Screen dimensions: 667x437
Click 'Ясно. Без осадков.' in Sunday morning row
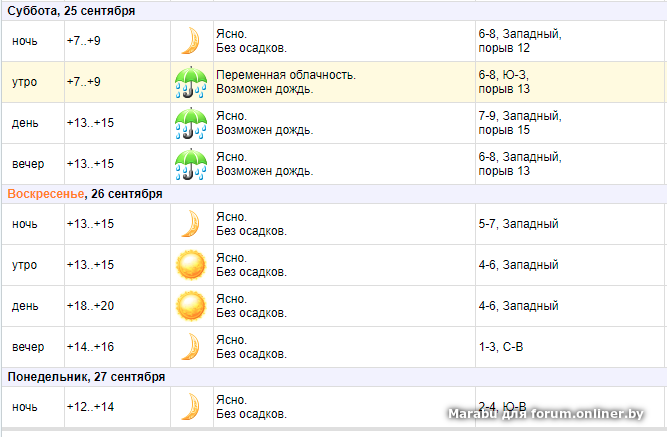(x=251, y=265)
